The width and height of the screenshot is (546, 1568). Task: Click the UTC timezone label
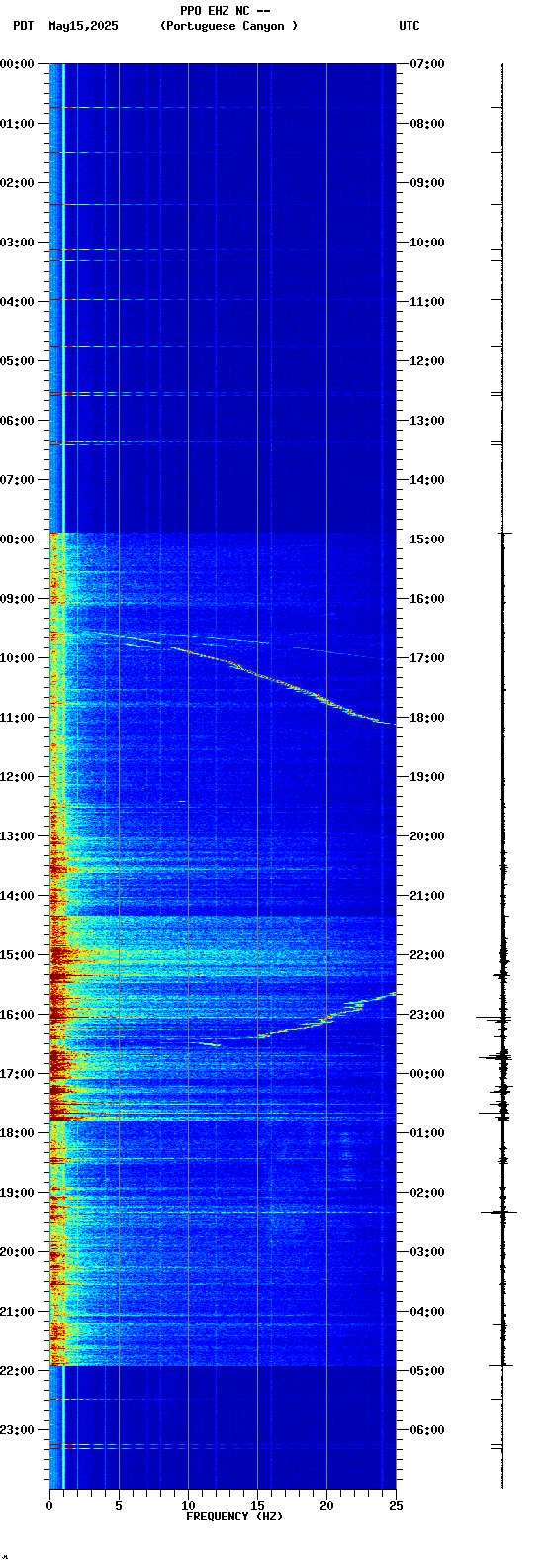coord(409,26)
